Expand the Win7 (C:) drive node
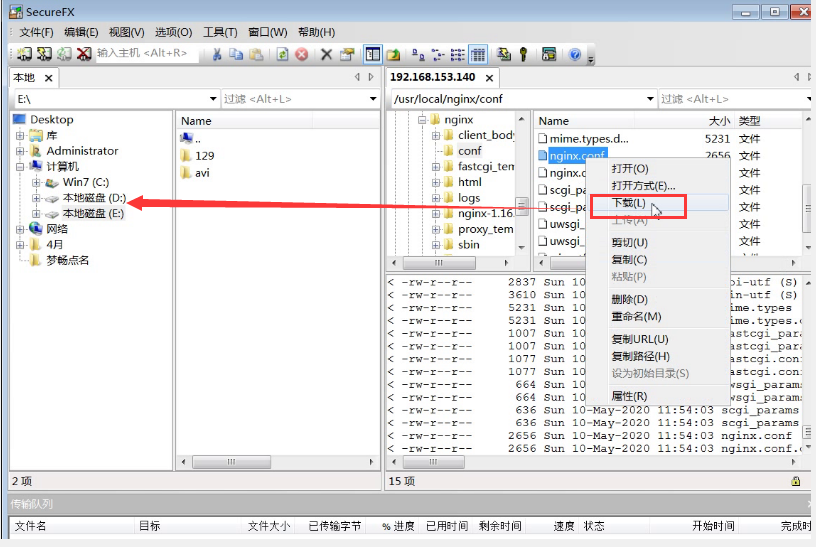The height and width of the screenshot is (547, 816). click(x=36, y=183)
